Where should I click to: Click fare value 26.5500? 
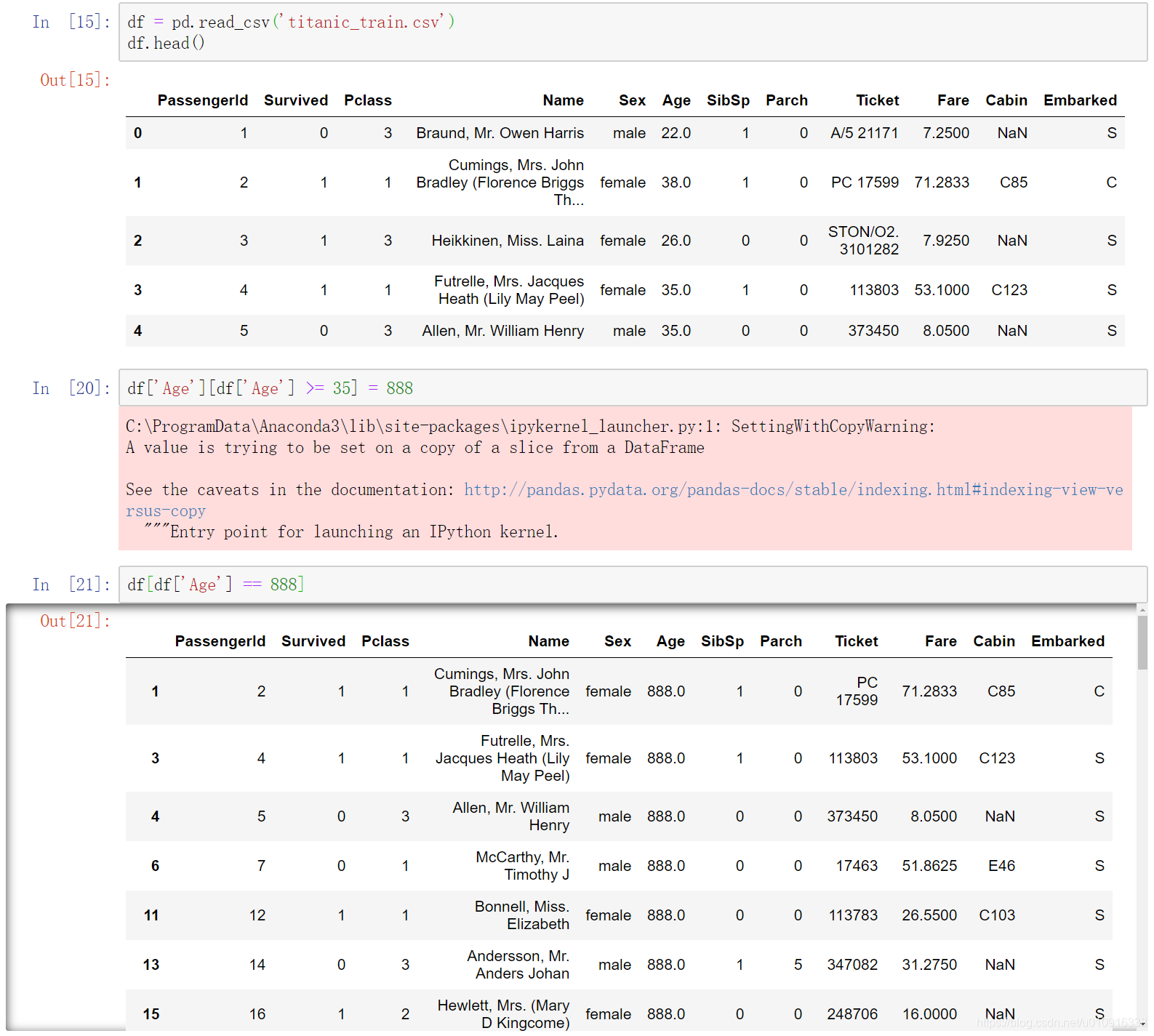click(x=929, y=915)
